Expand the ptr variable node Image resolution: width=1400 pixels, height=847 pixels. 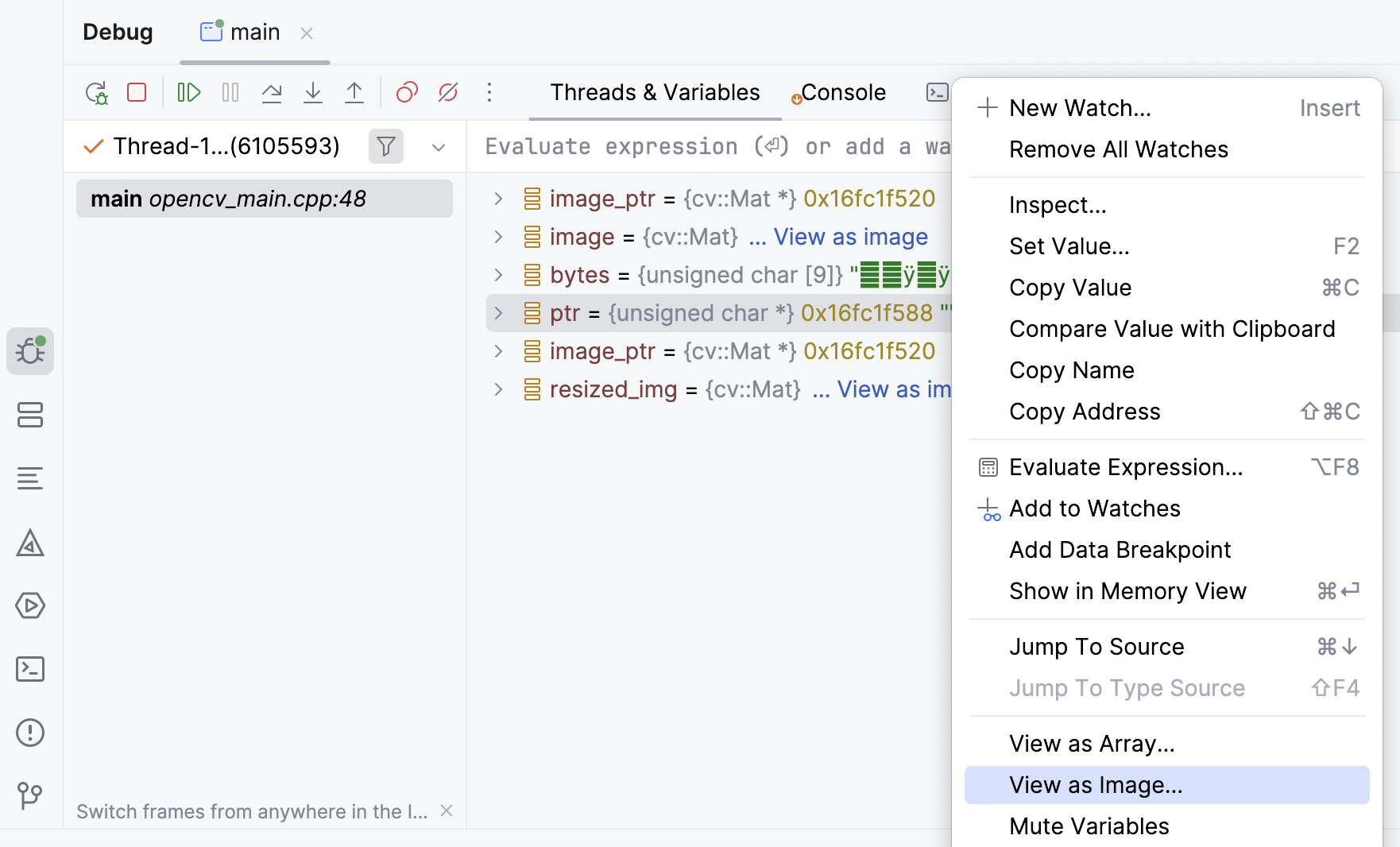coord(498,313)
